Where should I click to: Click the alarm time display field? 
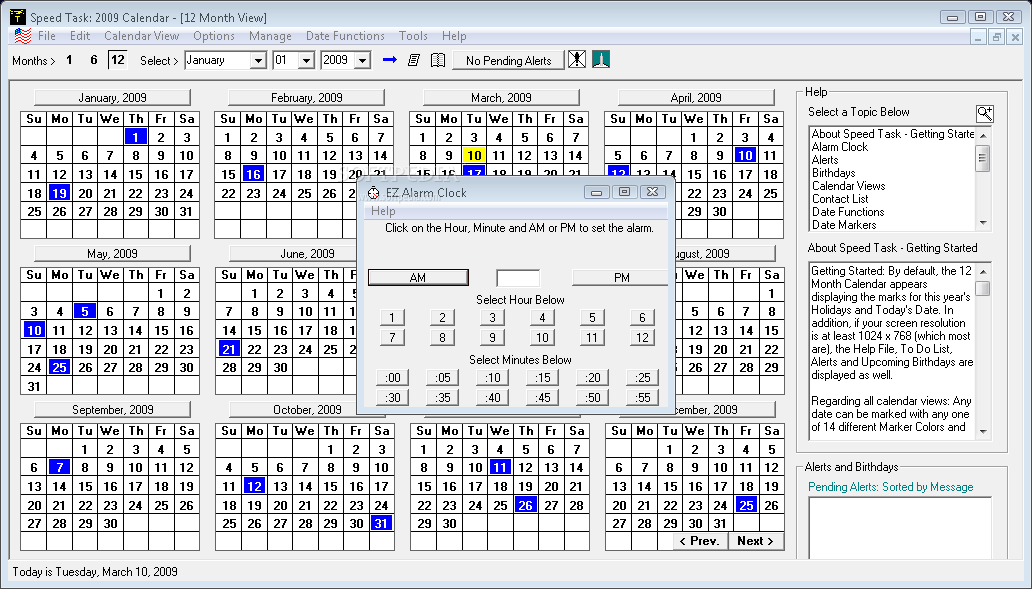[518, 278]
